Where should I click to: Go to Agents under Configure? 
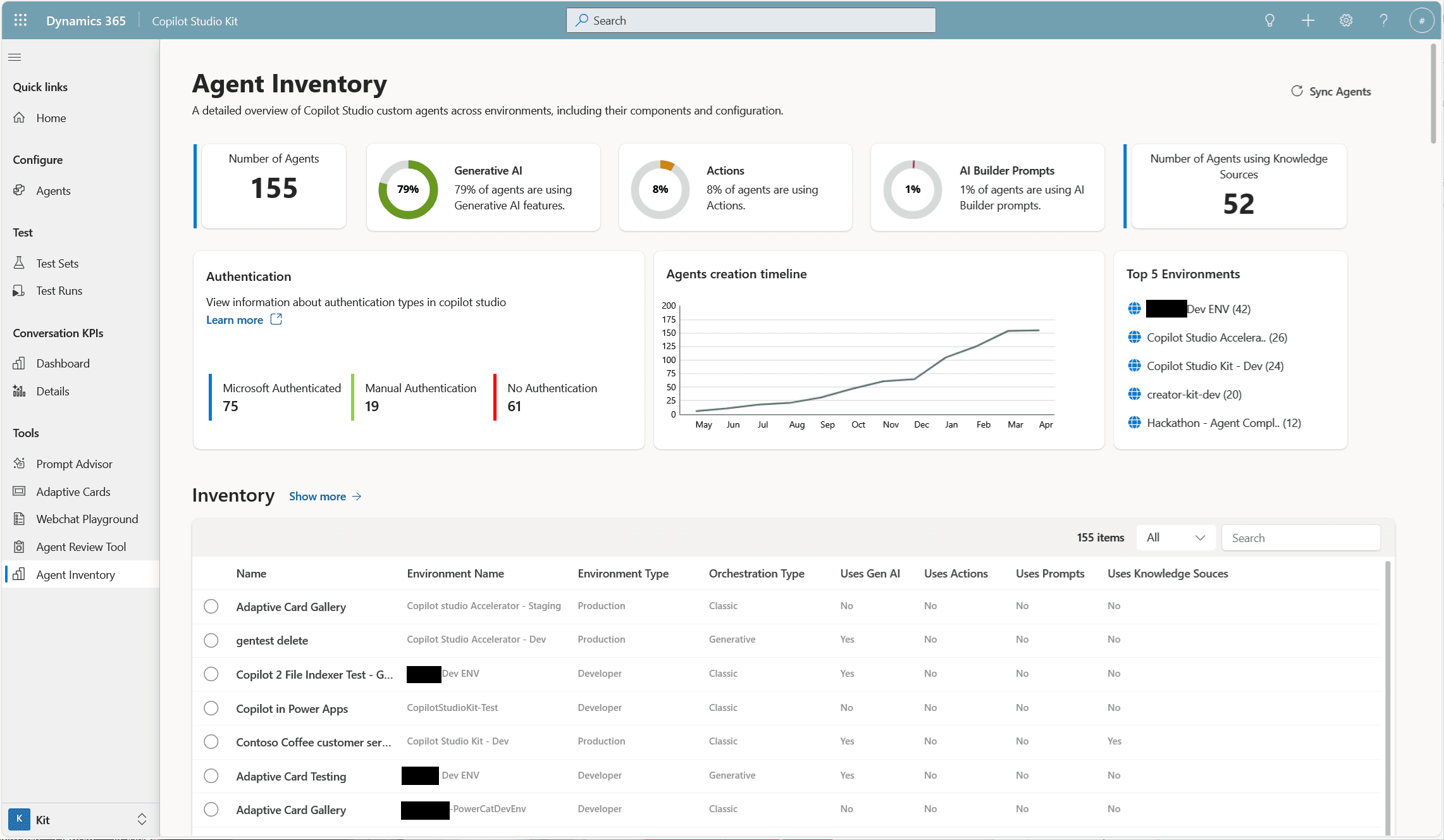[x=53, y=190]
